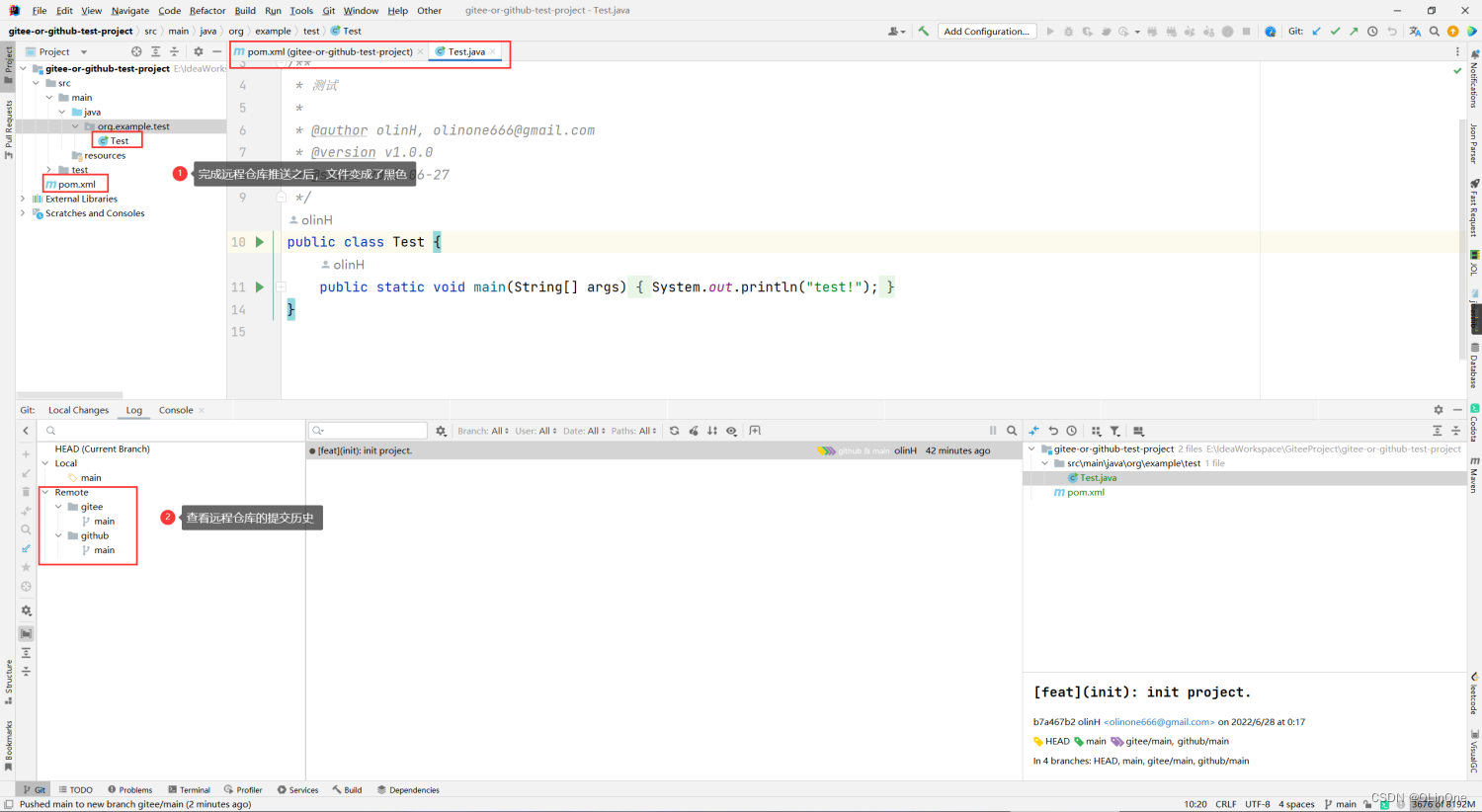Open Terminal tool window button
The height and width of the screenshot is (812, 1482).
[x=189, y=789]
